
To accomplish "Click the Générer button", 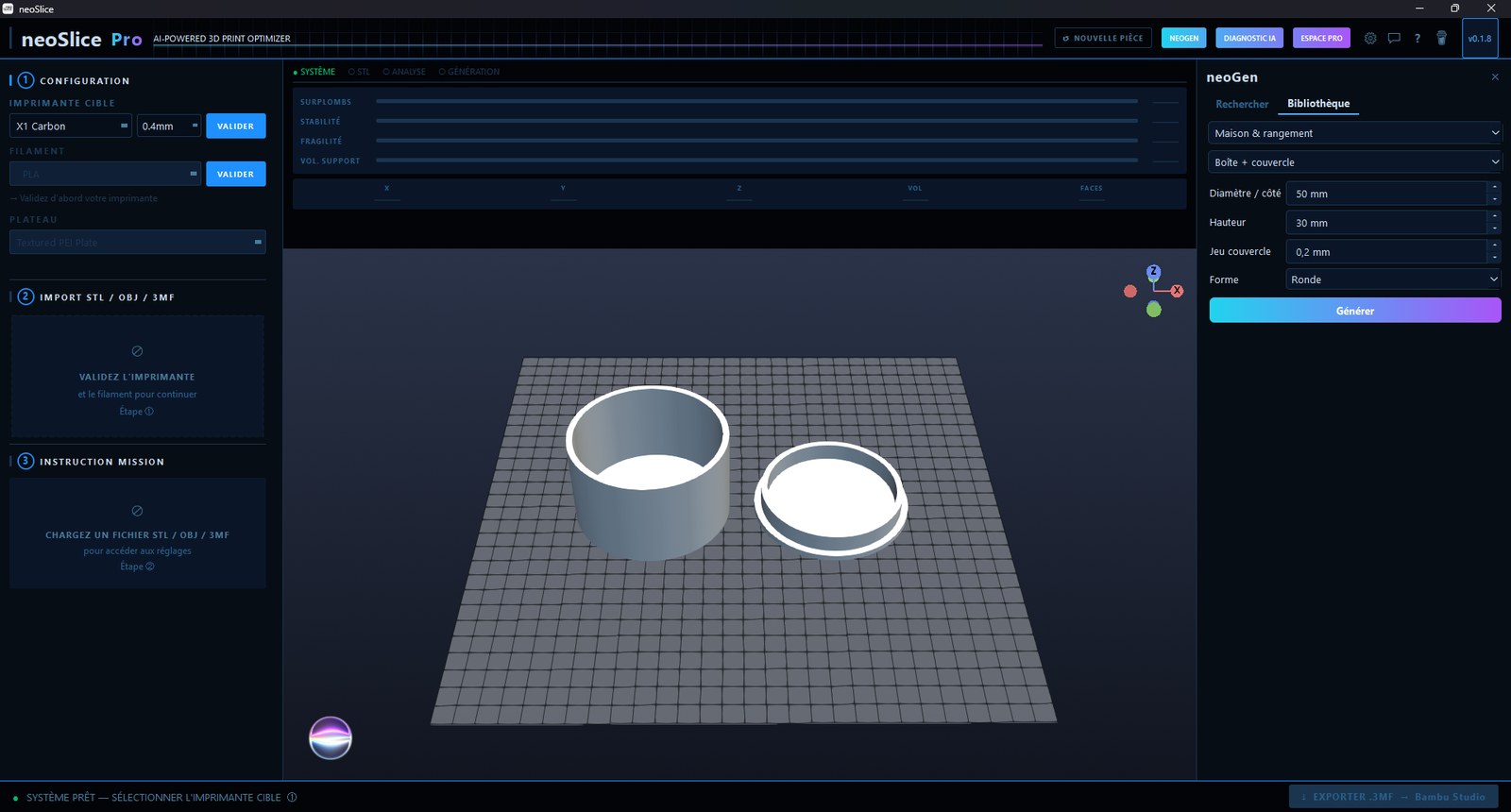I will pos(1355,311).
